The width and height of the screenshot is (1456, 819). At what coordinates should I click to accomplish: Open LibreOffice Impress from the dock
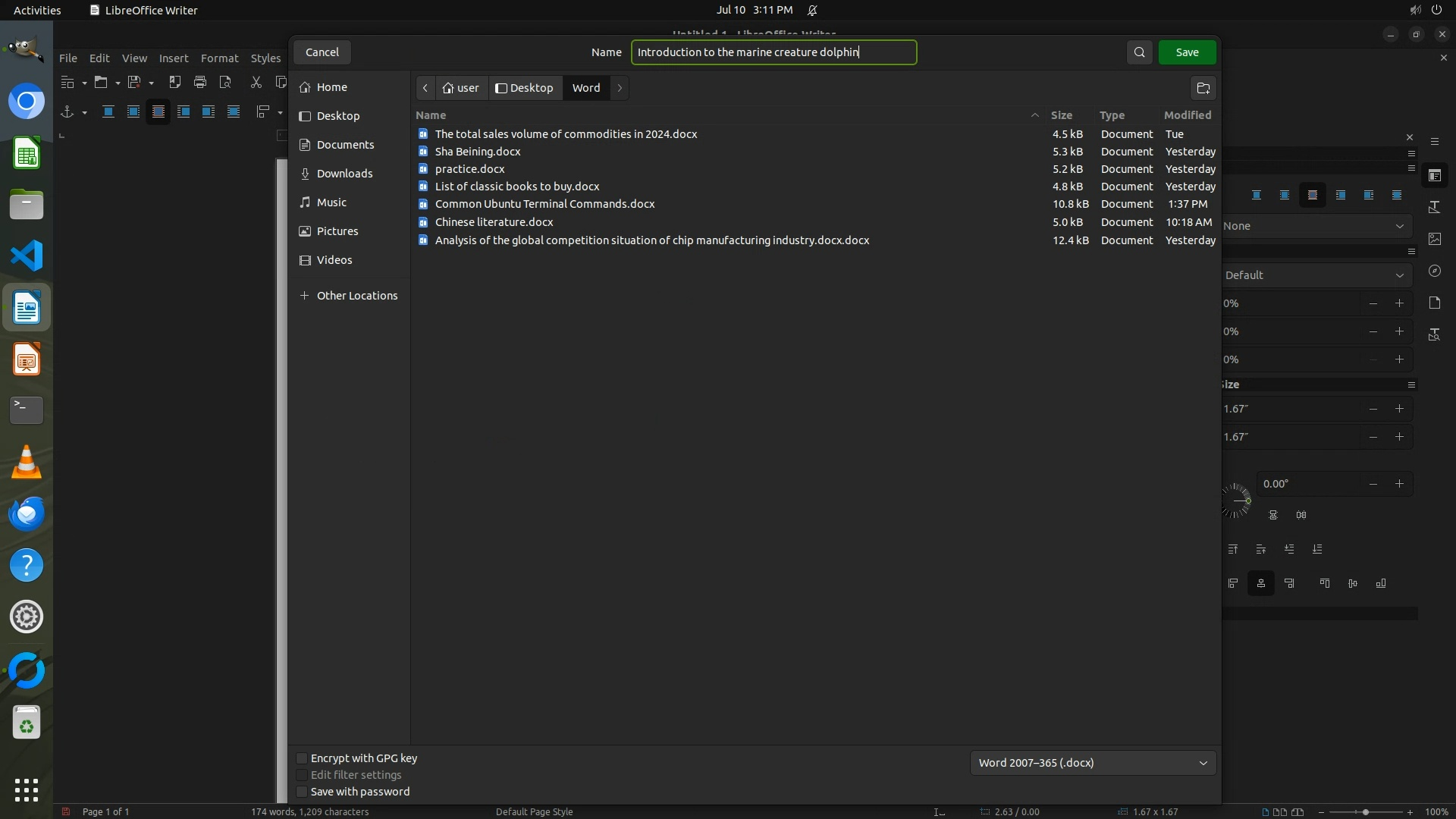click(x=27, y=359)
